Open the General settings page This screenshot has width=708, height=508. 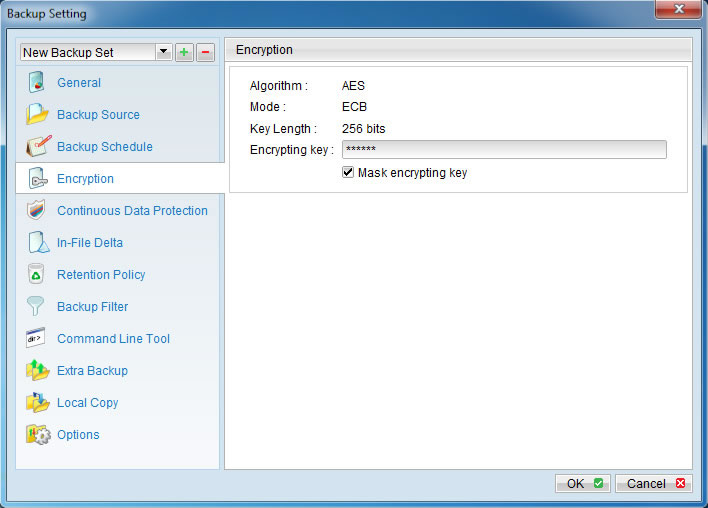tap(79, 83)
